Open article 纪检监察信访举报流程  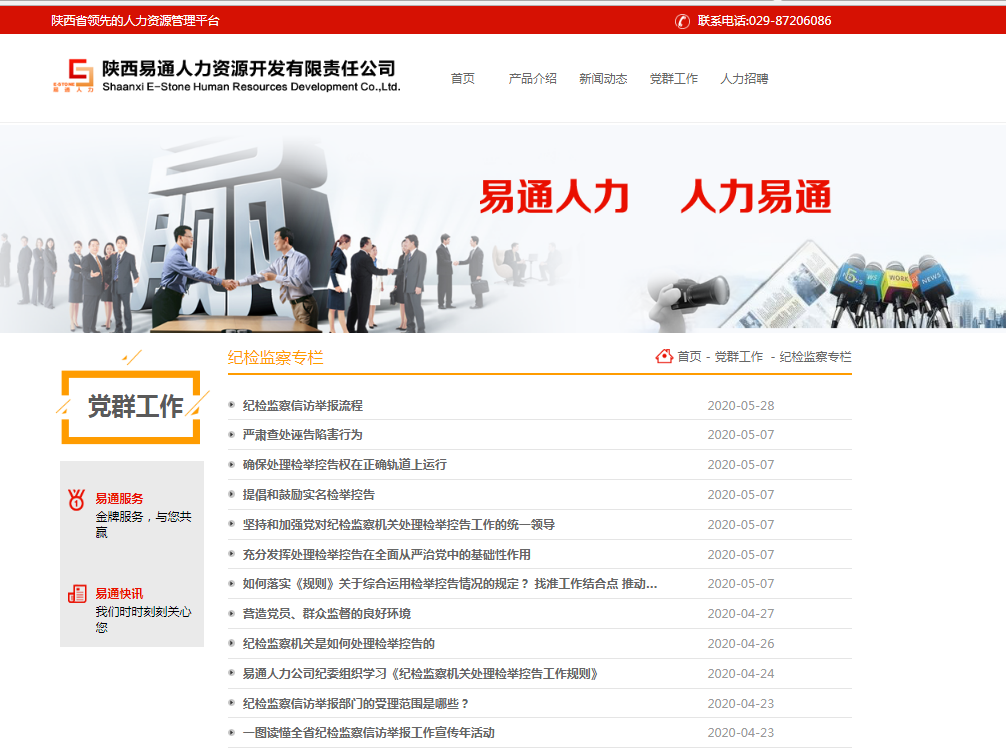(303, 405)
